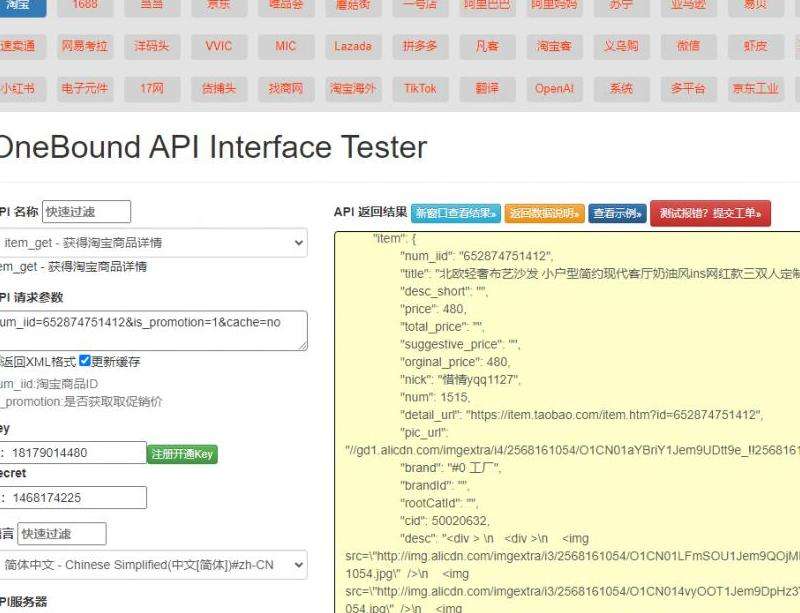
Task: Click the blue 查看示例 button
Action: [617, 213]
